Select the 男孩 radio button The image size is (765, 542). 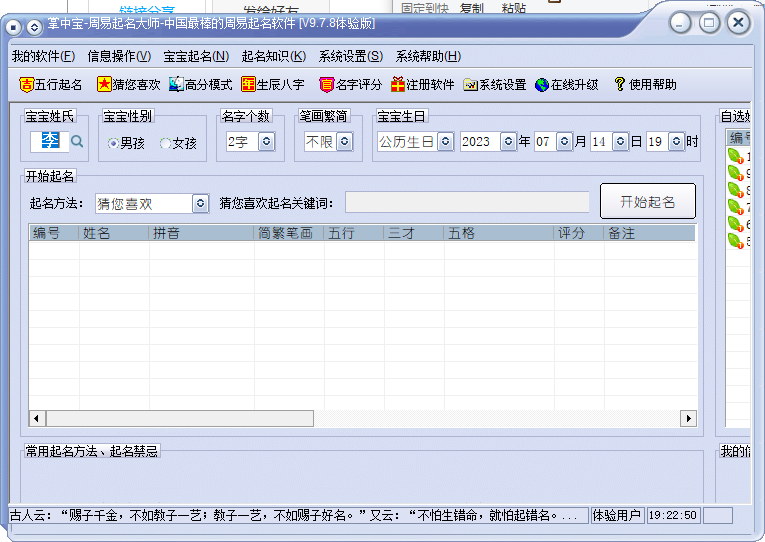(113, 143)
